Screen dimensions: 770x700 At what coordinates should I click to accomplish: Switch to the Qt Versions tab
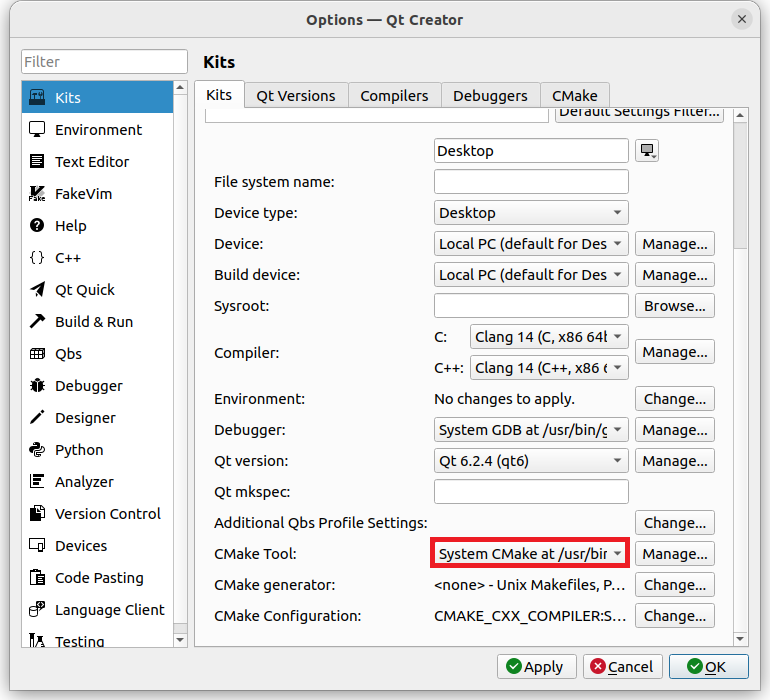point(296,95)
